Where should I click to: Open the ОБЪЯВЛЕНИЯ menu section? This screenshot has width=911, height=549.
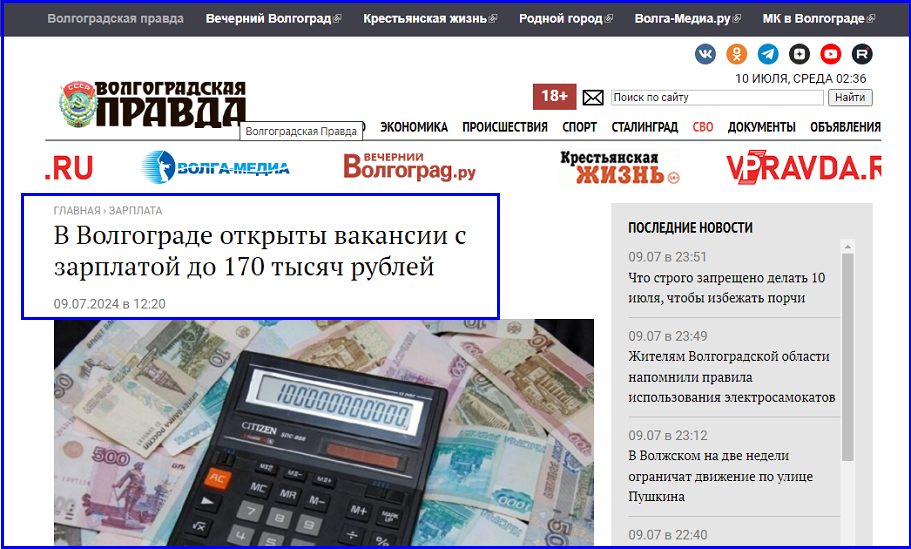click(x=845, y=127)
